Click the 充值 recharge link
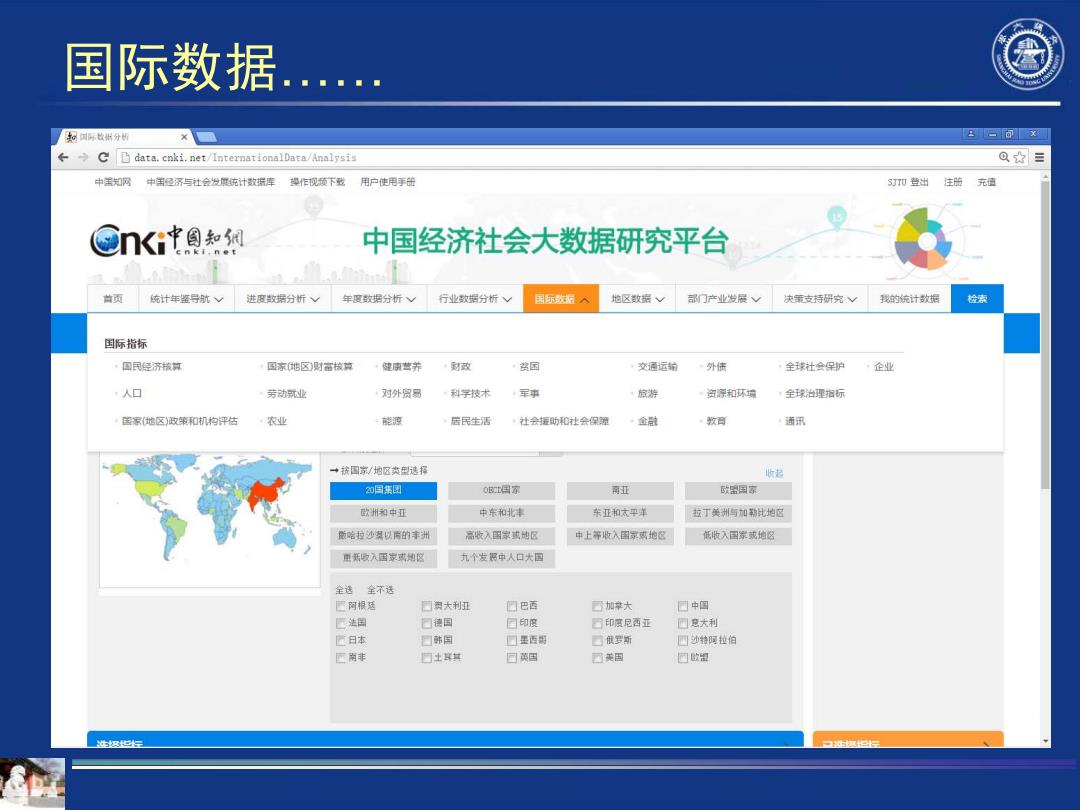Viewport: 1080px width, 810px height. [x=986, y=182]
